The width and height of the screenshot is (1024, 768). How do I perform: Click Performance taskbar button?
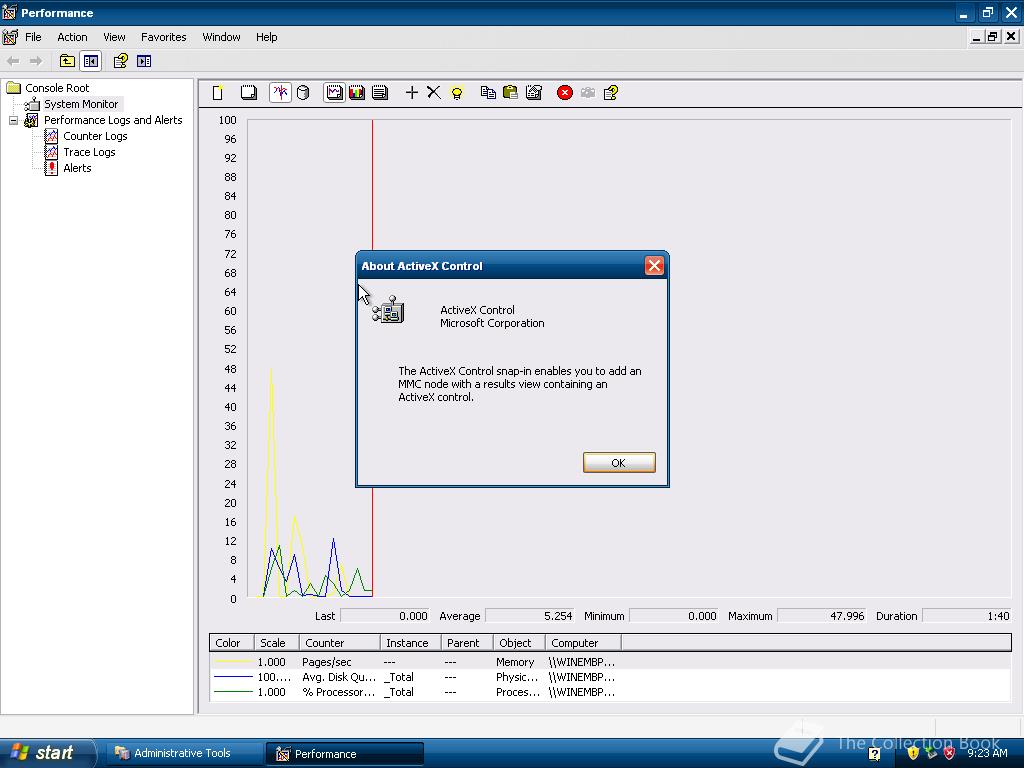click(345, 754)
